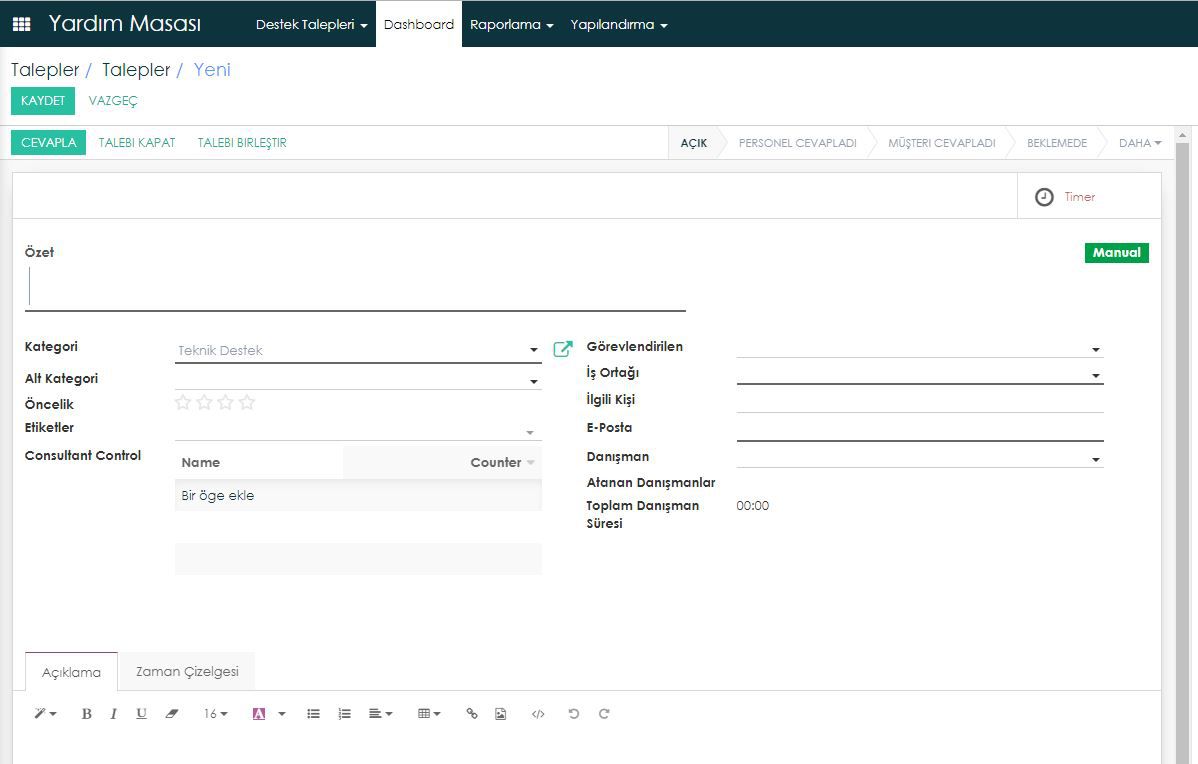
Task: Switch to the Zaman Çizelgesi tab
Action: [187, 671]
